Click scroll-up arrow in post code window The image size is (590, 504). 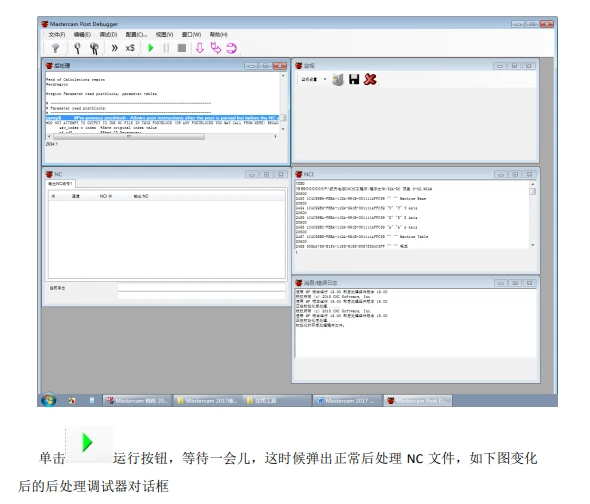tap(283, 76)
